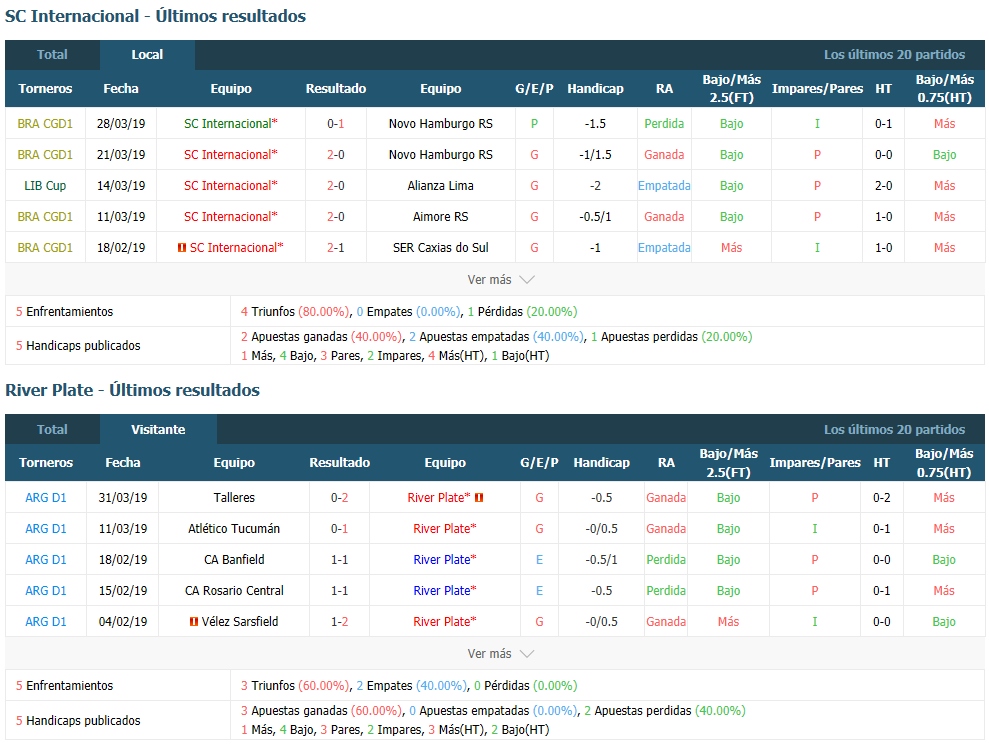Click '5 Enfrentamientos' label under SC Internacional table
989x747 pixels.
coord(64,312)
